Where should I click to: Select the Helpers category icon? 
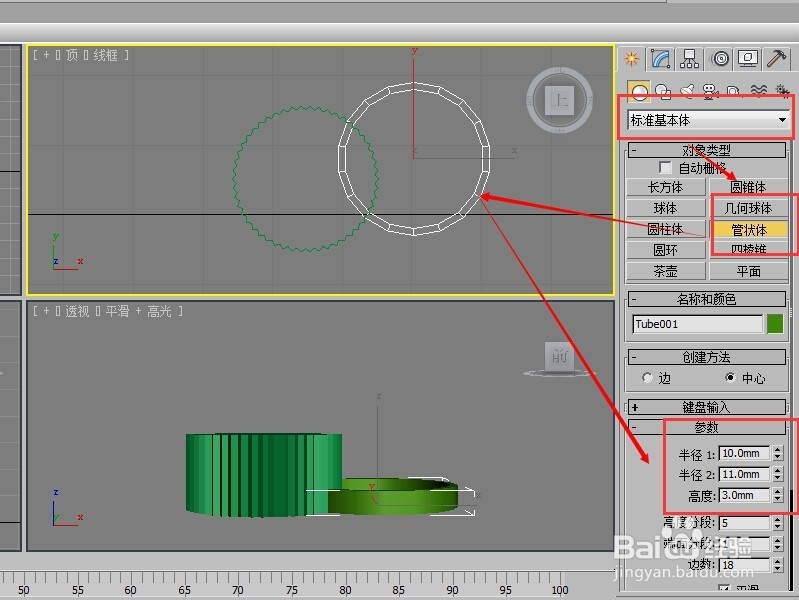pyautogui.click(x=733, y=92)
